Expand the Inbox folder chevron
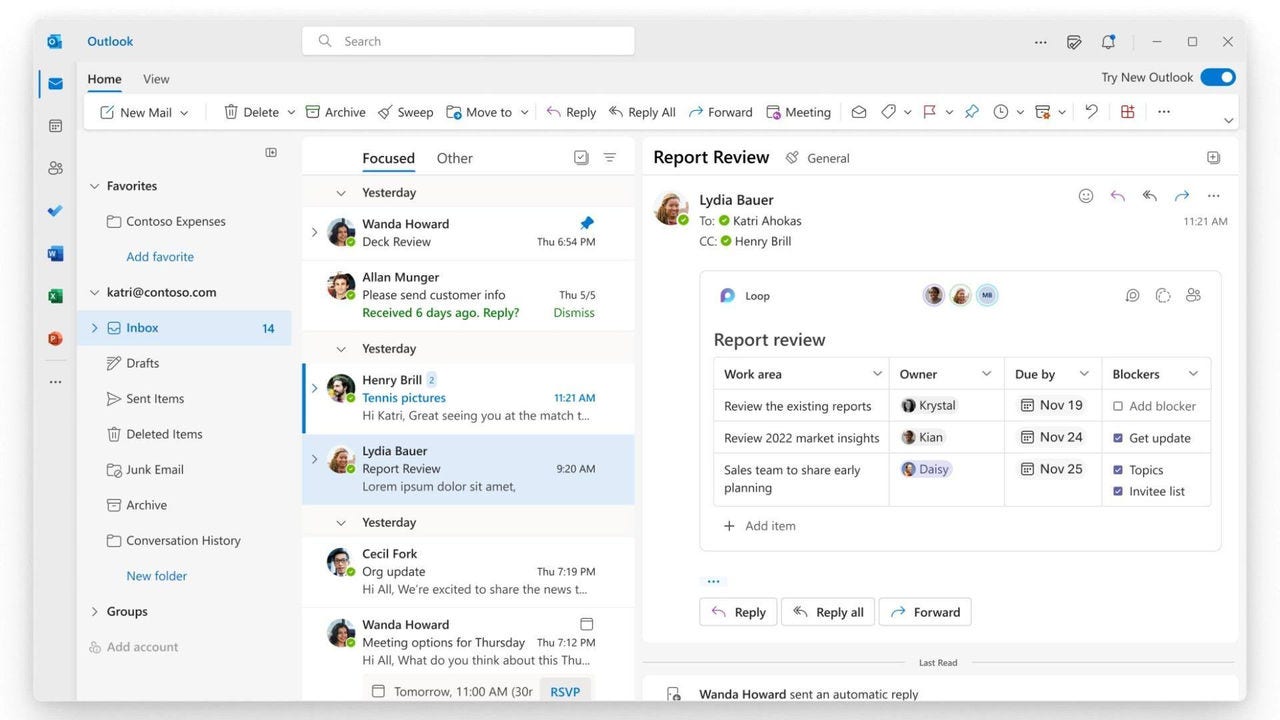 pyautogui.click(x=94, y=328)
